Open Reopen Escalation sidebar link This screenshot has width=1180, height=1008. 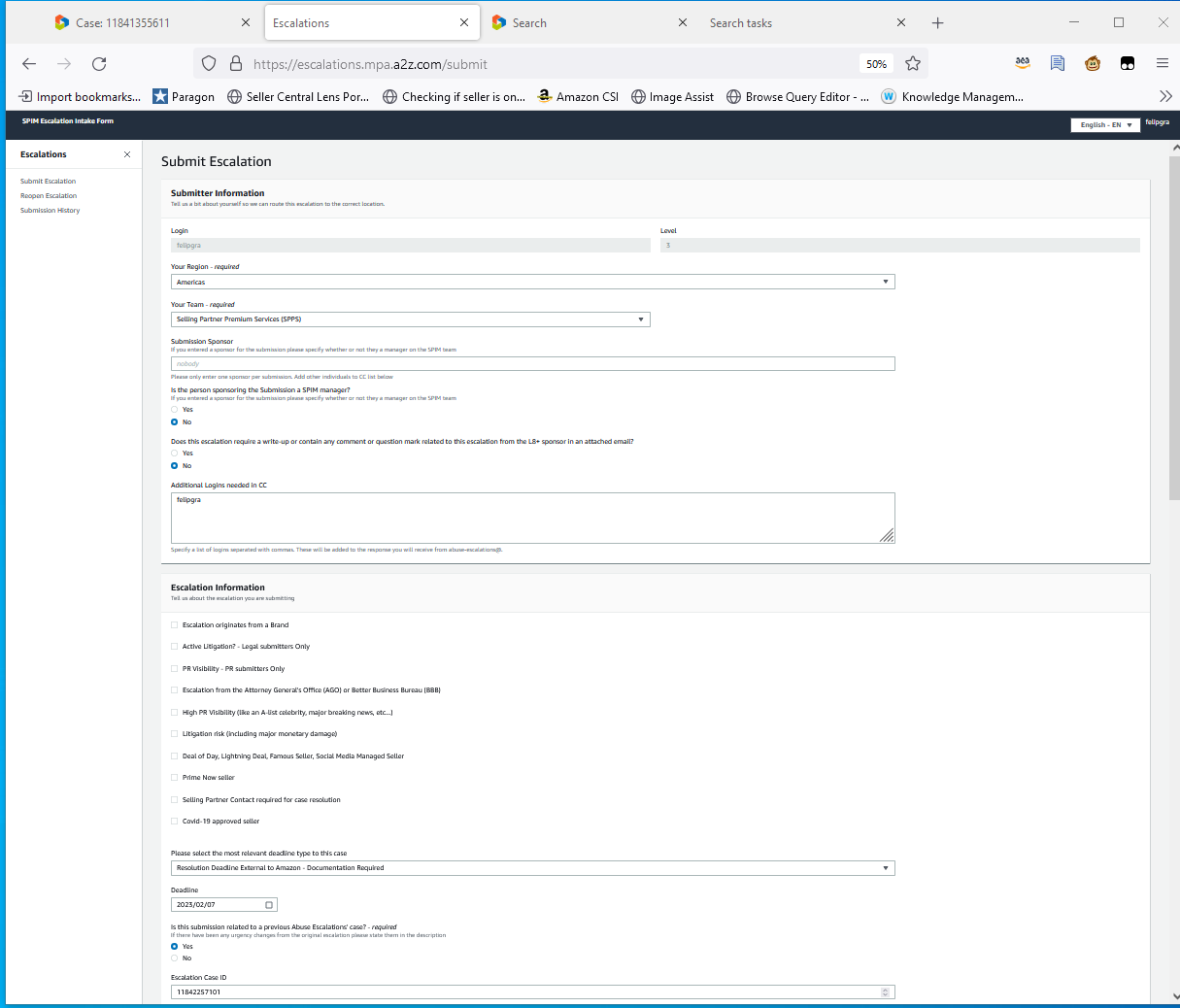click(49, 196)
